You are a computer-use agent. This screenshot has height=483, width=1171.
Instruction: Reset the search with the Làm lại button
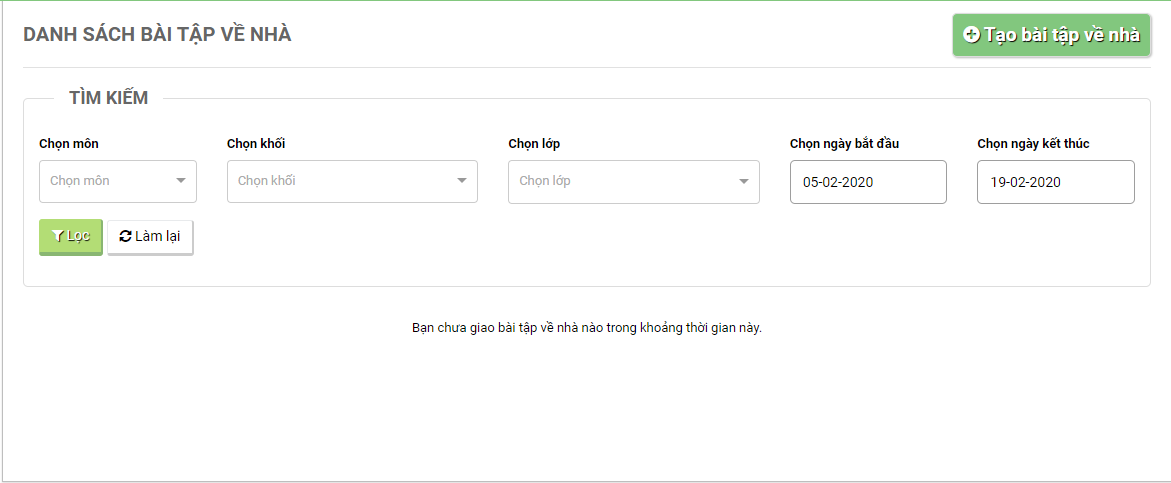click(150, 237)
